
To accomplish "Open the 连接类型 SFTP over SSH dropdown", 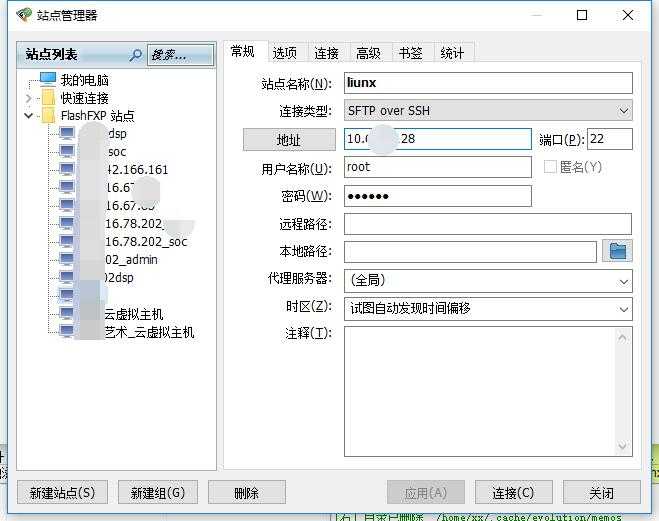I will pyautogui.click(x=623, y=111).
